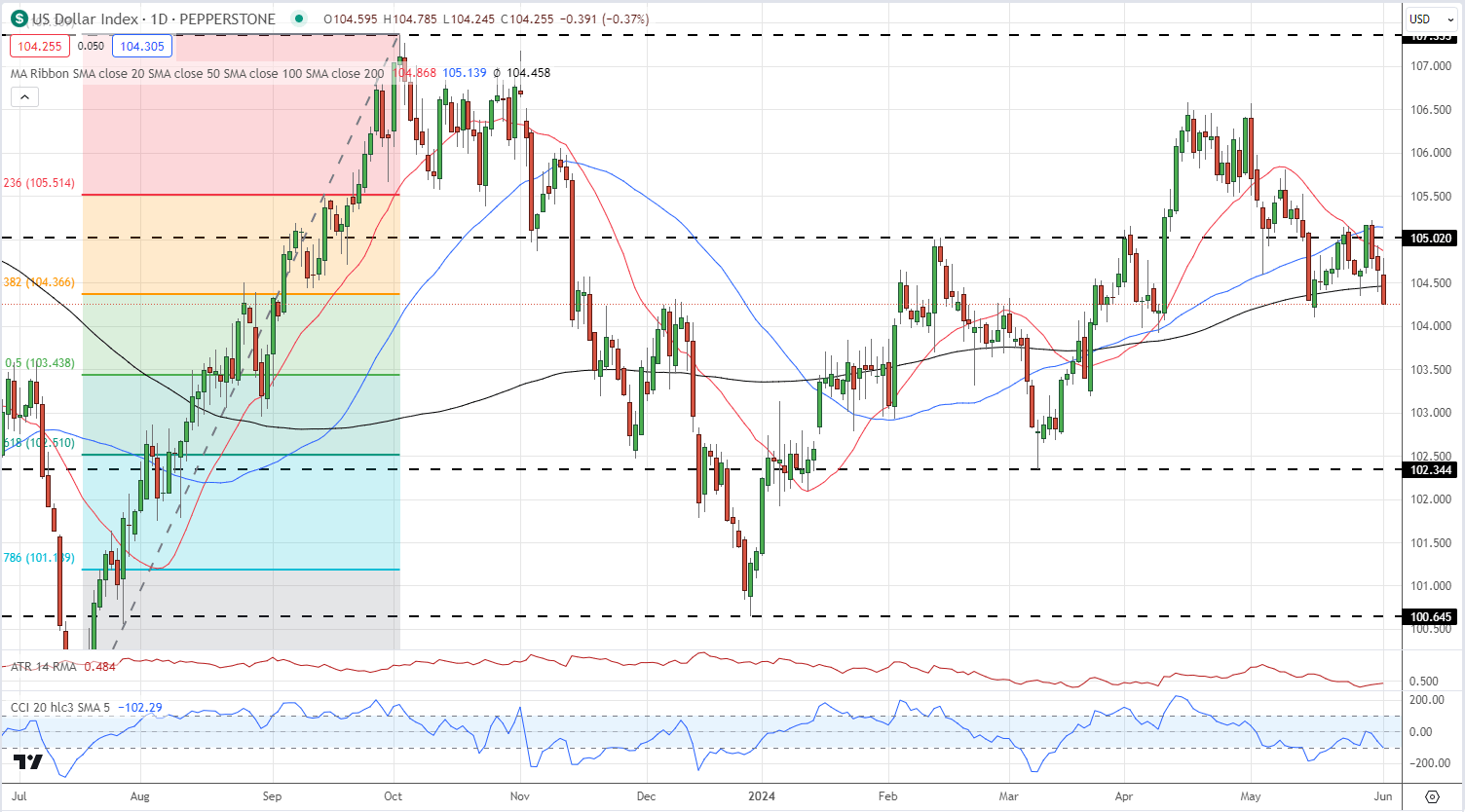Select the MA Ribbon indicator legend
Viewport: 1465px width, 812px height.
click(198, 73)
